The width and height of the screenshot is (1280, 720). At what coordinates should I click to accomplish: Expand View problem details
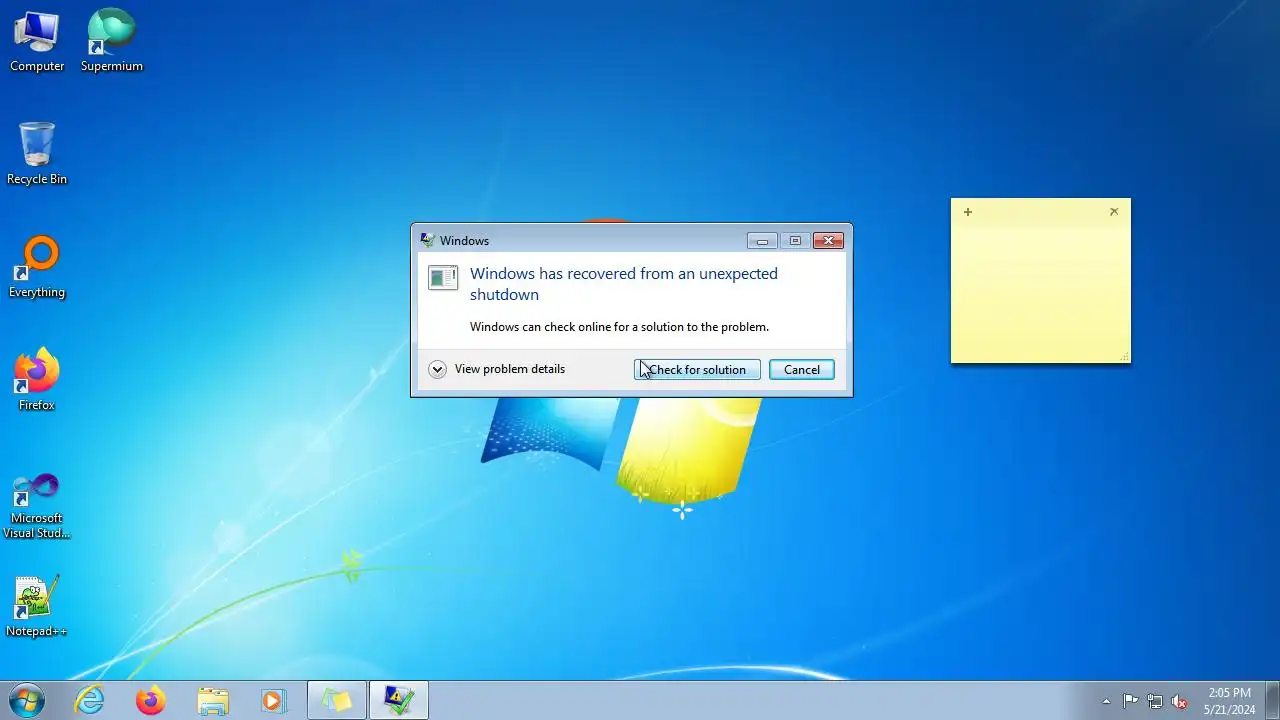click(x=497, y=369)
